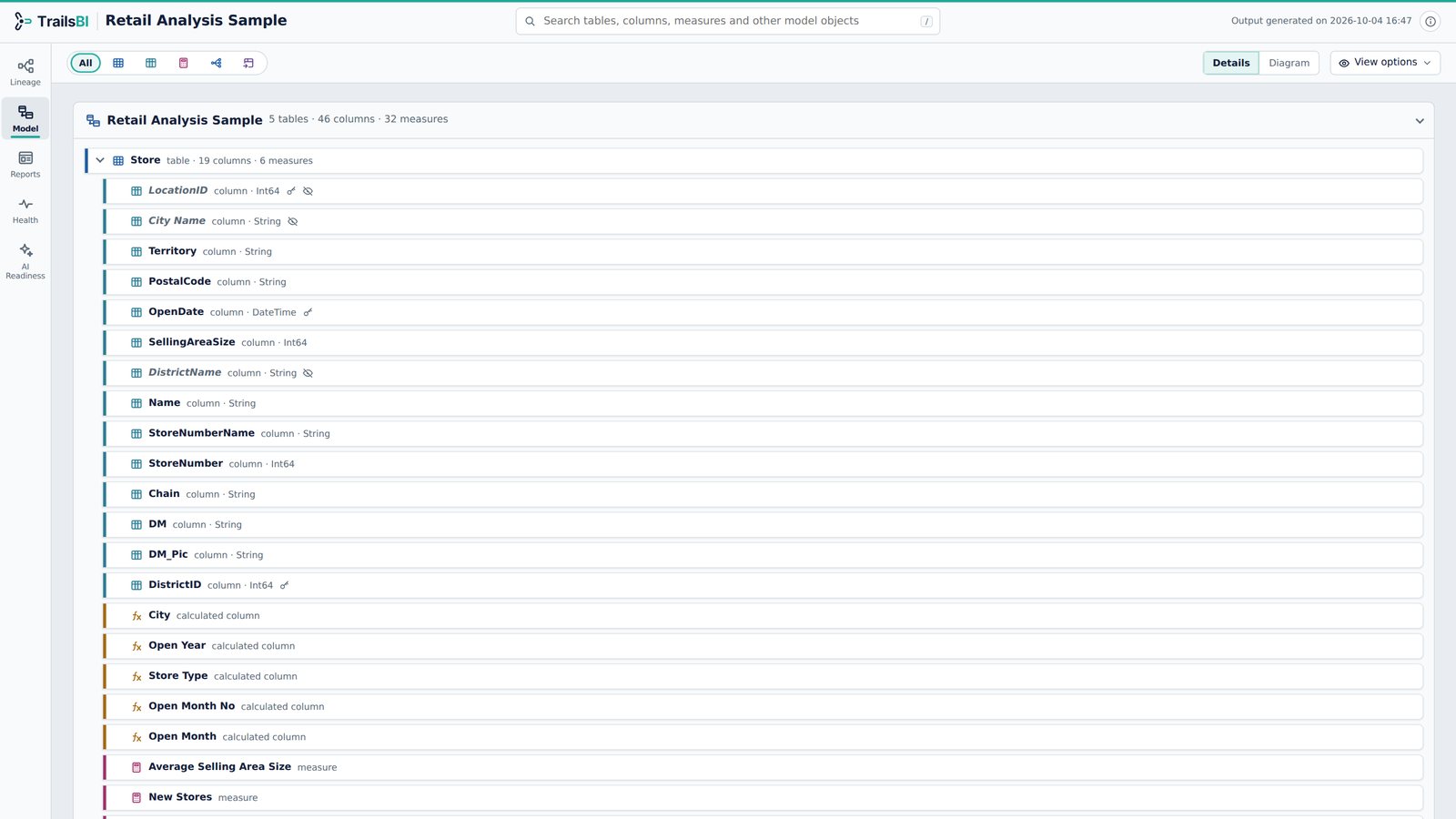Click the last purple filter icon
The width and height of the screenshot is (1456, 819).
pos(248,63)
